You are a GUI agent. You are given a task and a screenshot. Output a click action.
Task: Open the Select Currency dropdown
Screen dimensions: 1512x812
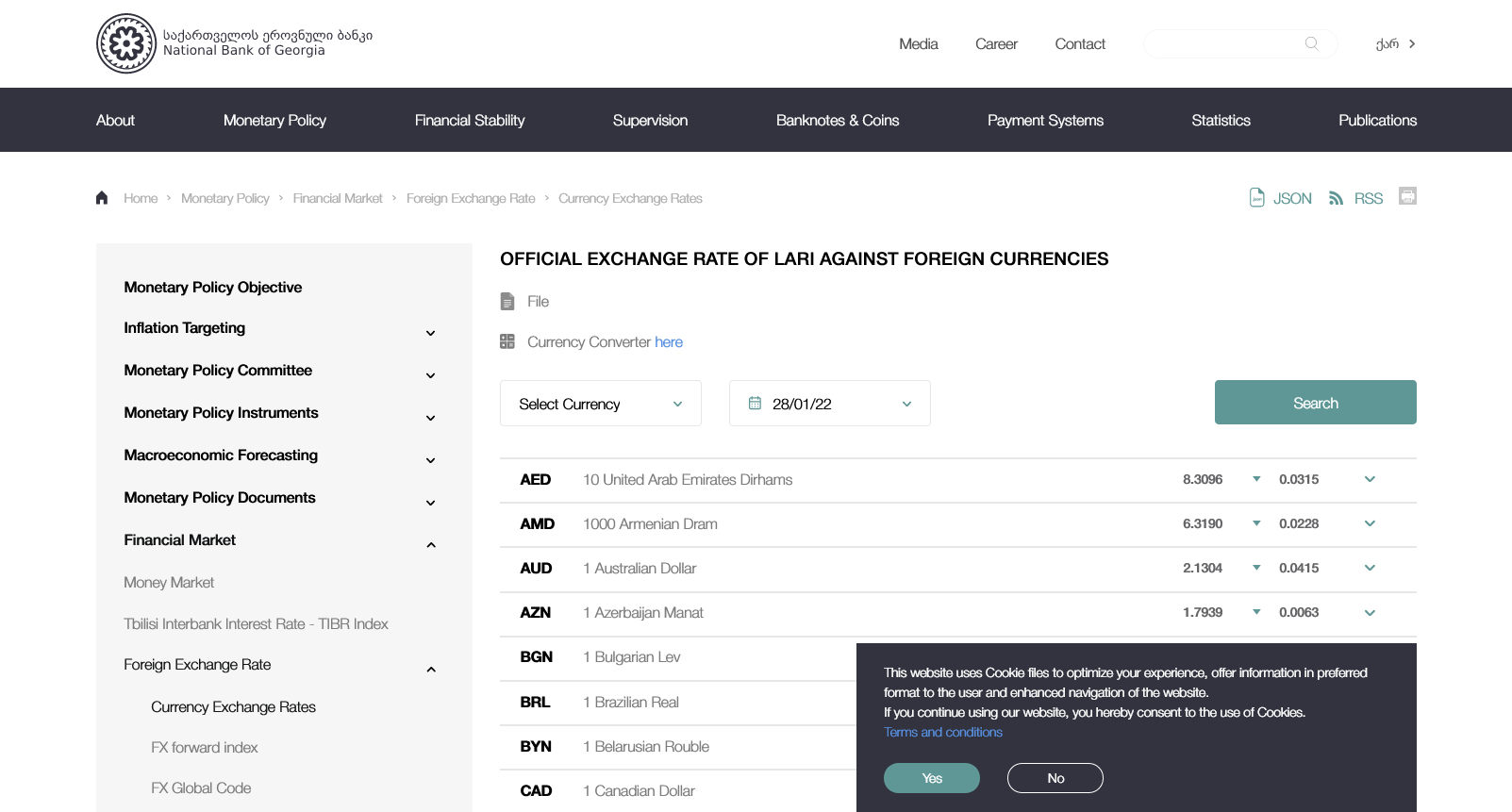(x=600, y=404)
